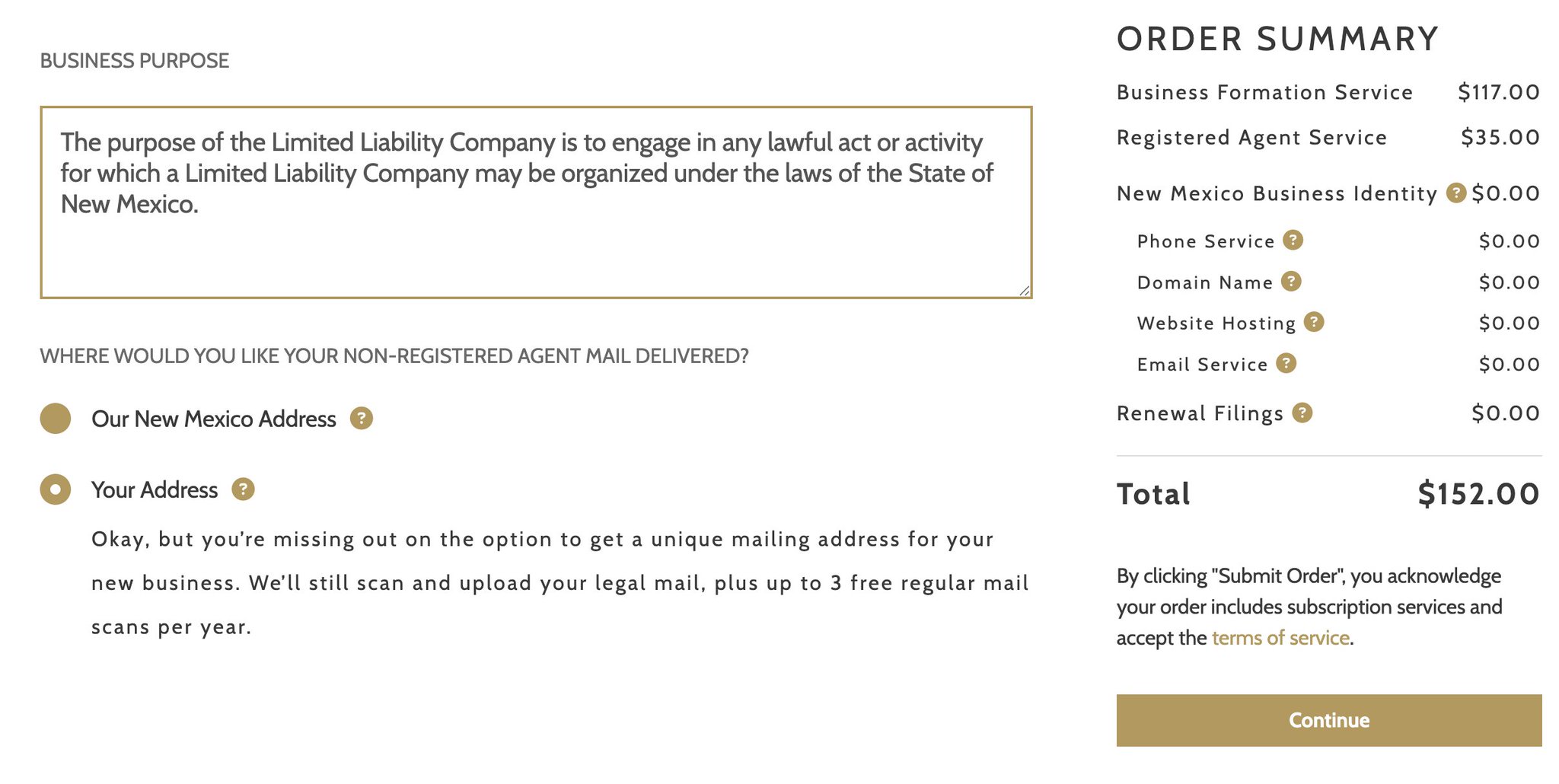This screenshot has height=784, width=1559.
Task: Open New Mexico Business Identity help tooltip
Action: [x=1456, y=193]
